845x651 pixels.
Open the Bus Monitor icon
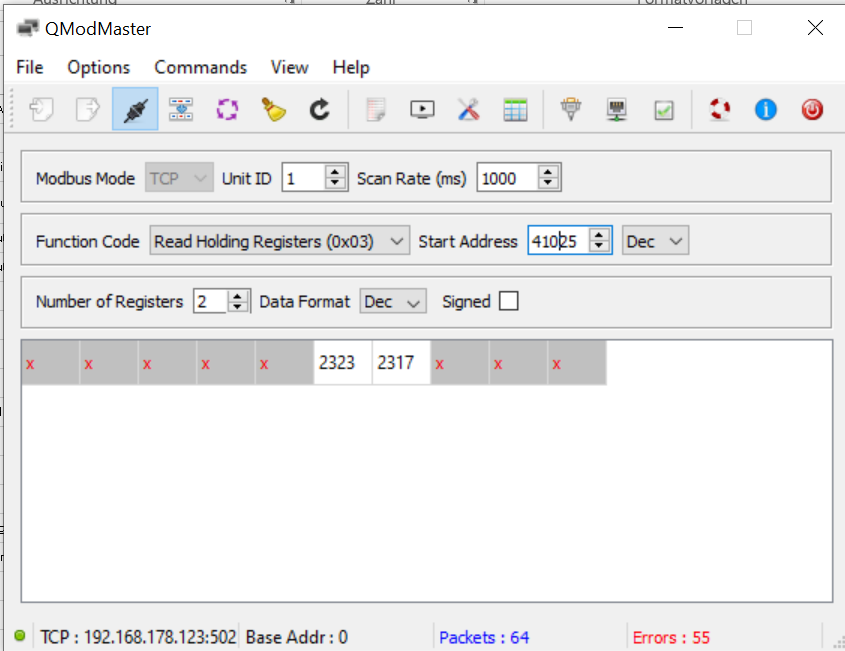coord(422,109)
